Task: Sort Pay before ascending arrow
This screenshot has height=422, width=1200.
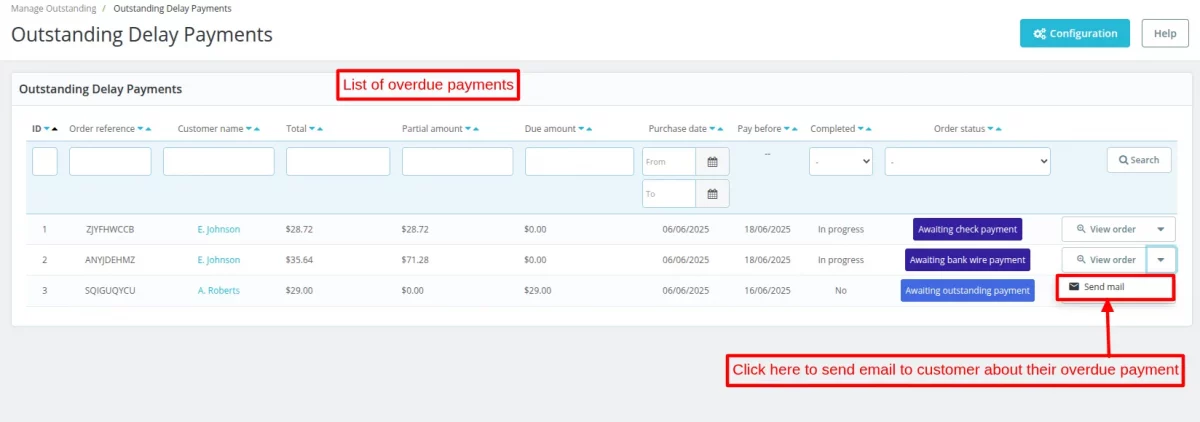Action: pyautogui.click(x=796, y=129)
